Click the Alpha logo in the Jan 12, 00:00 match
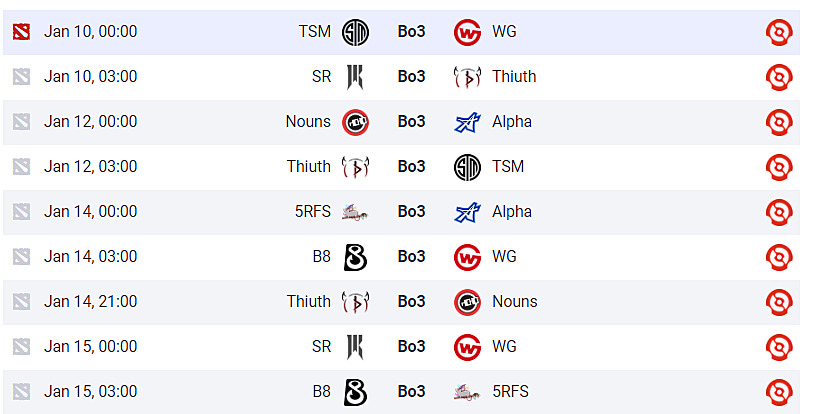 [x=467, y=122]
